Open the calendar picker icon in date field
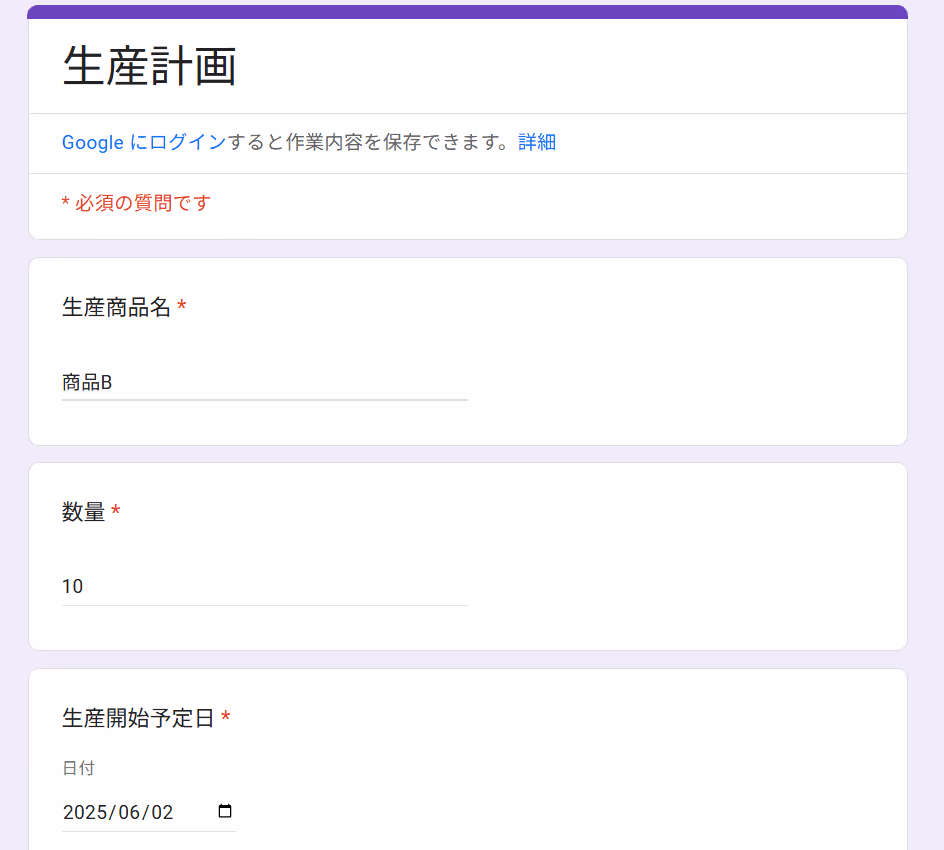 pos(225,811)
